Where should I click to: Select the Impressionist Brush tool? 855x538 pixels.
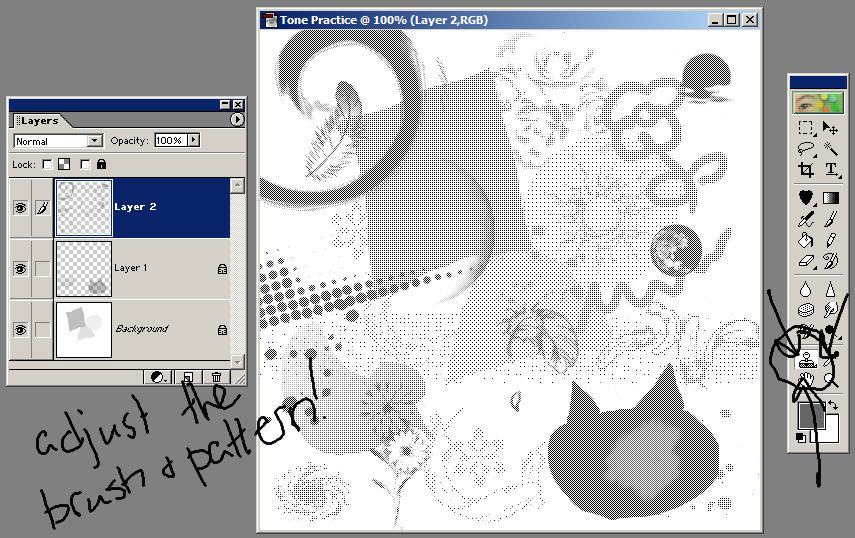830,261
